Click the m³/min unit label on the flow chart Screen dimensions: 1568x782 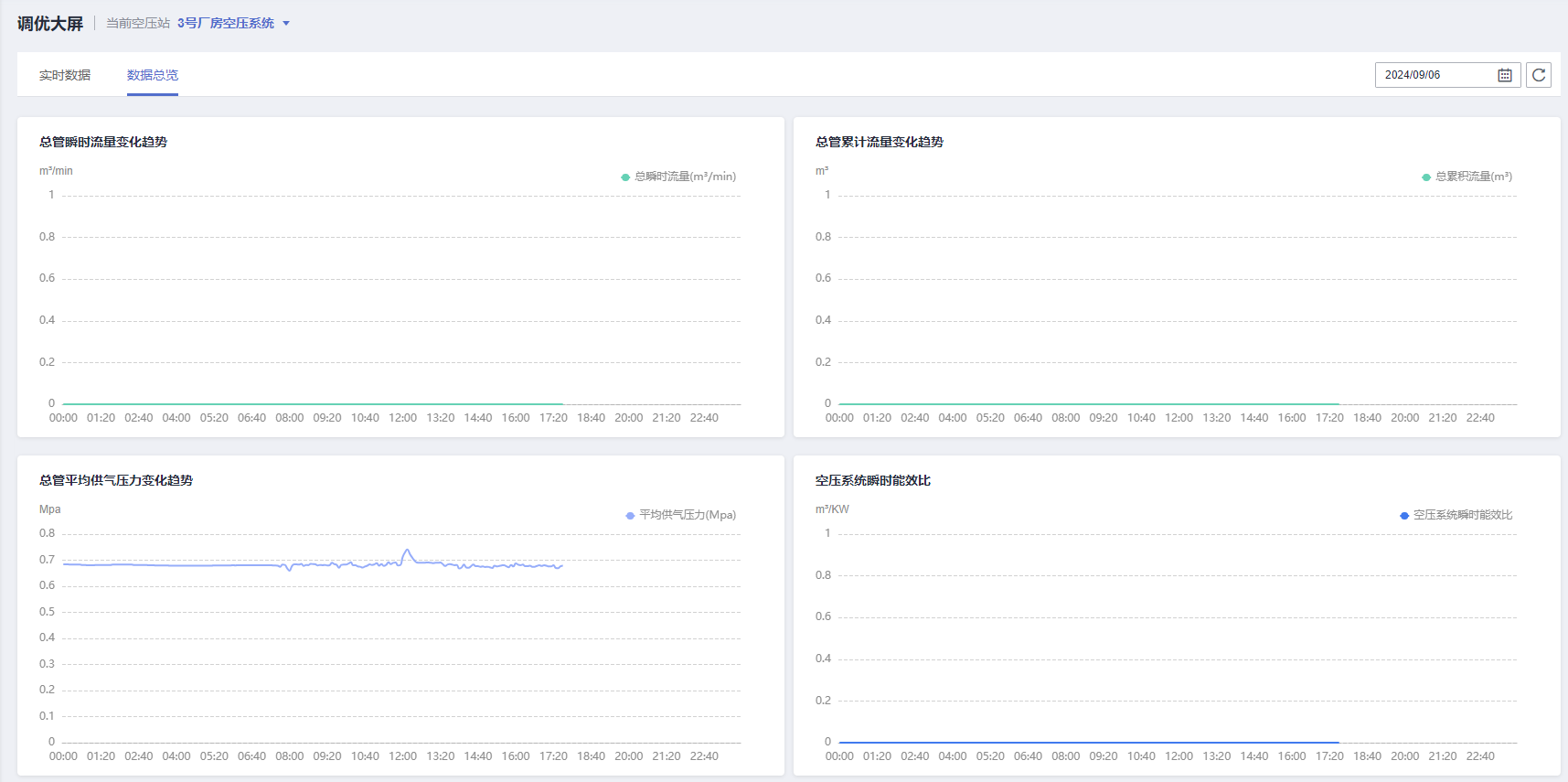pos(56,171)
